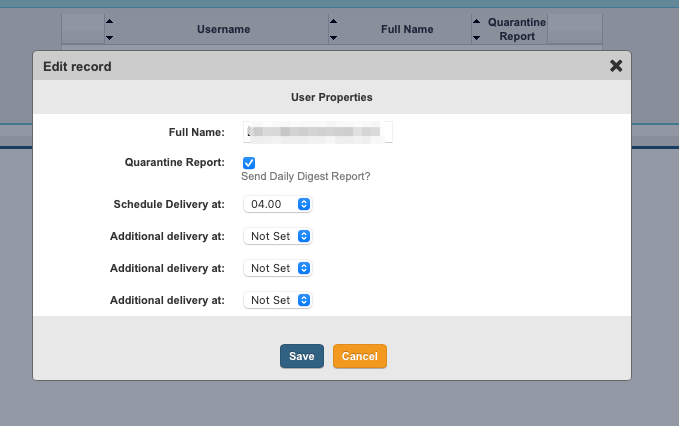Click the Send Daily Digest Report? label

306,177
